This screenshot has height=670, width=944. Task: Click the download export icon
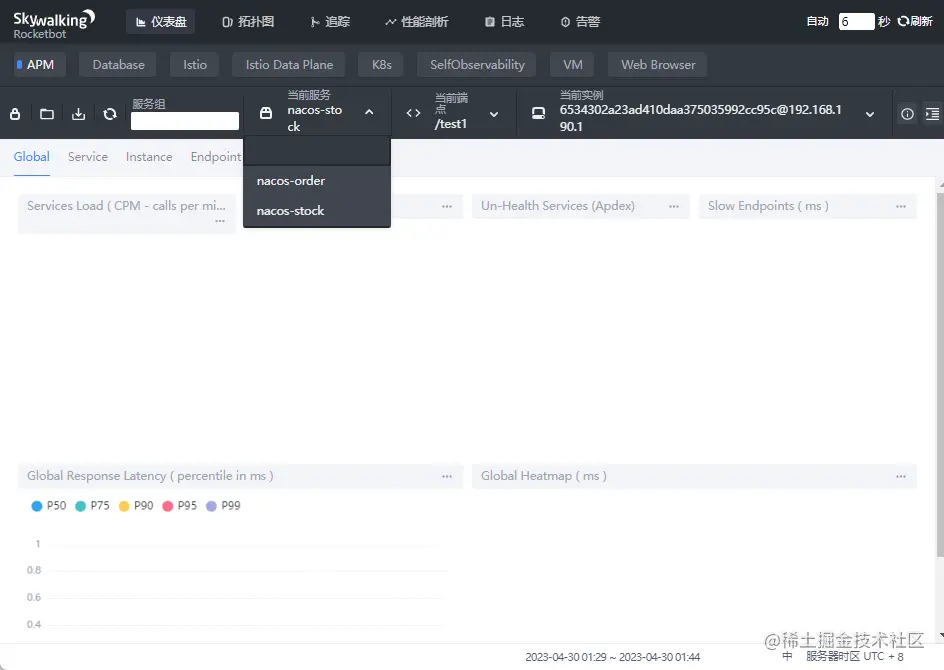[78, 114]
